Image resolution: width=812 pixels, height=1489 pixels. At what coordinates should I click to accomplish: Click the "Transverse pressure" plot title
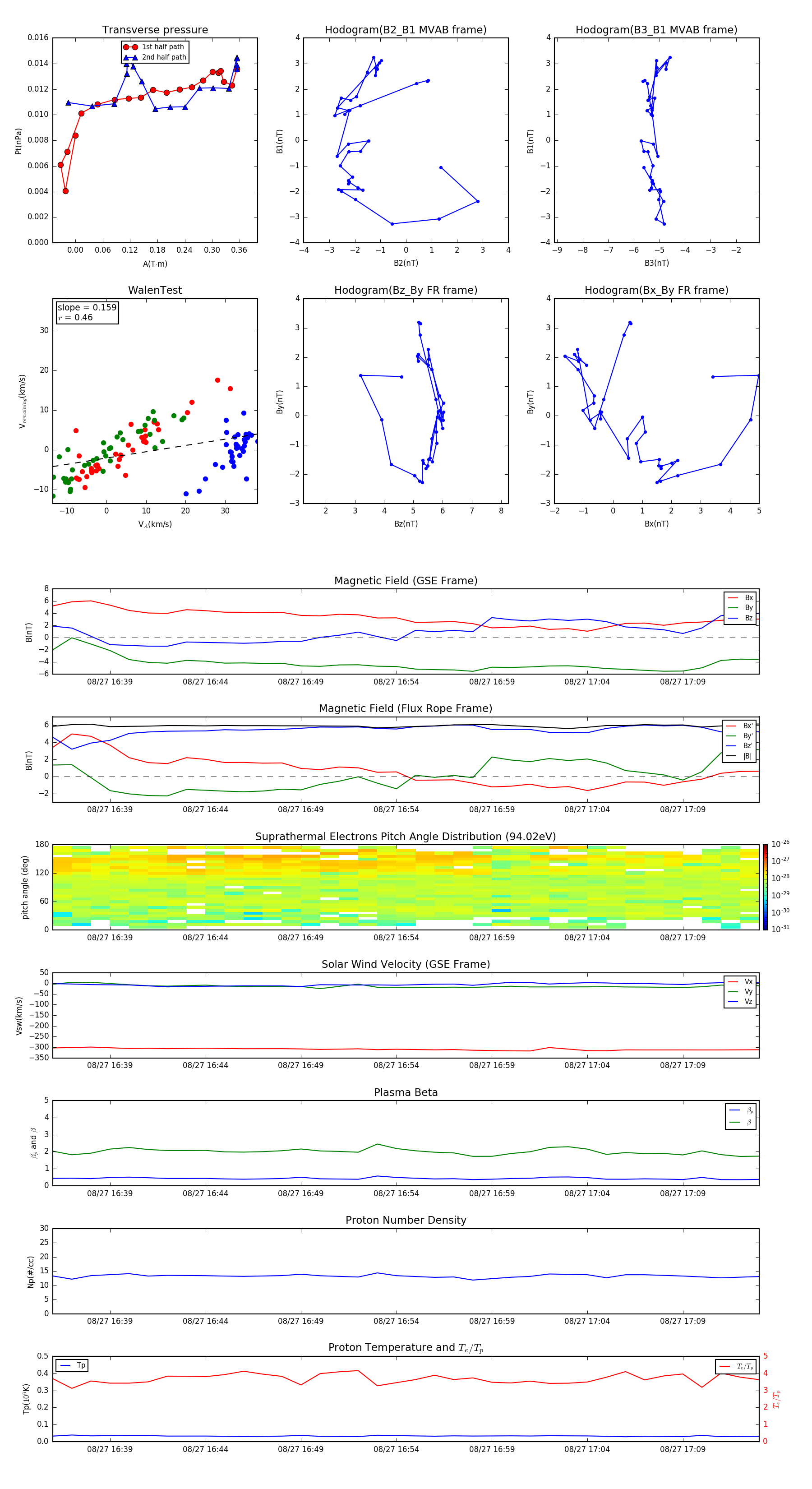[155, 30]
